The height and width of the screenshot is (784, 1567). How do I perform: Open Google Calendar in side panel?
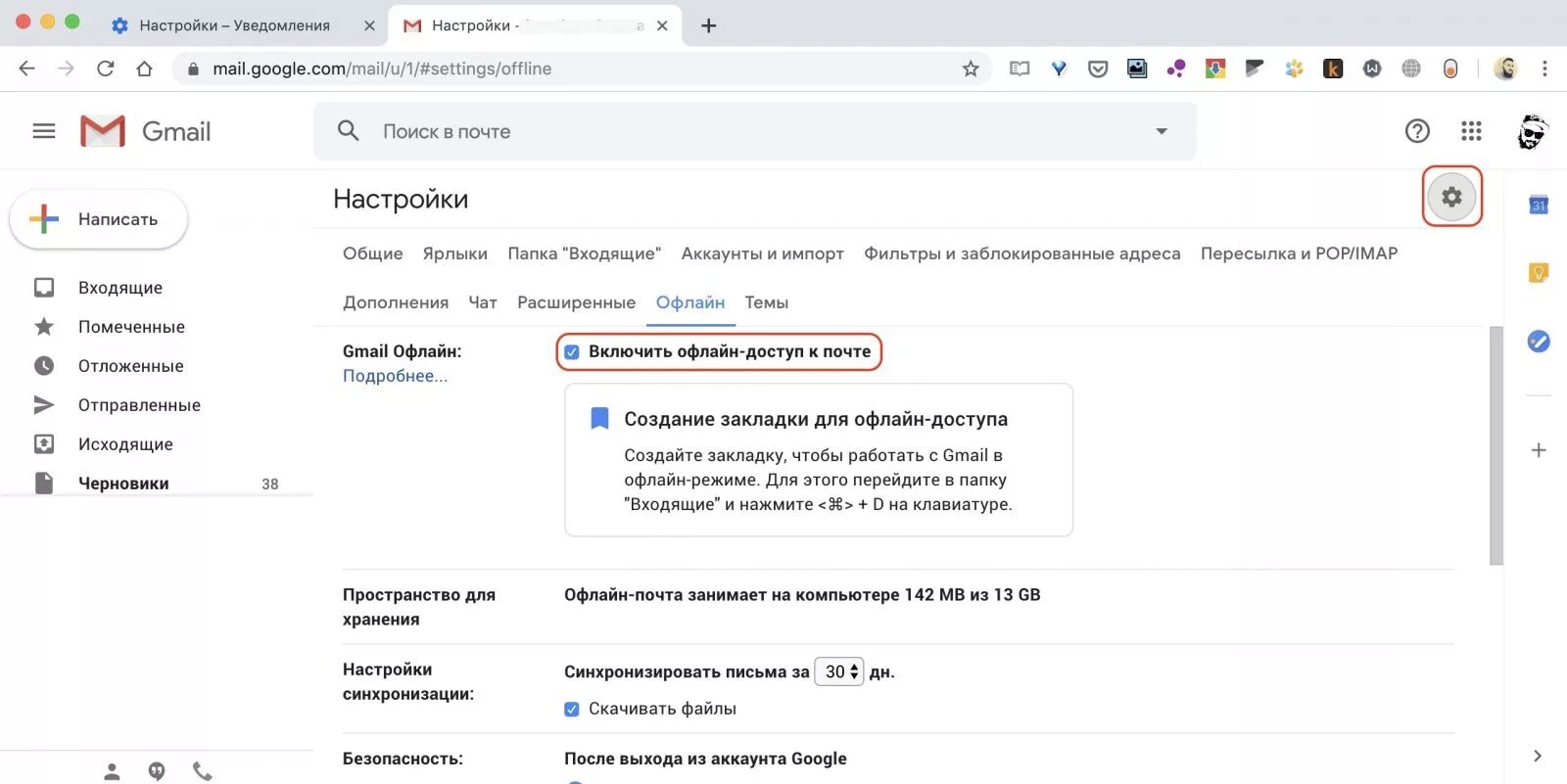1539,205
